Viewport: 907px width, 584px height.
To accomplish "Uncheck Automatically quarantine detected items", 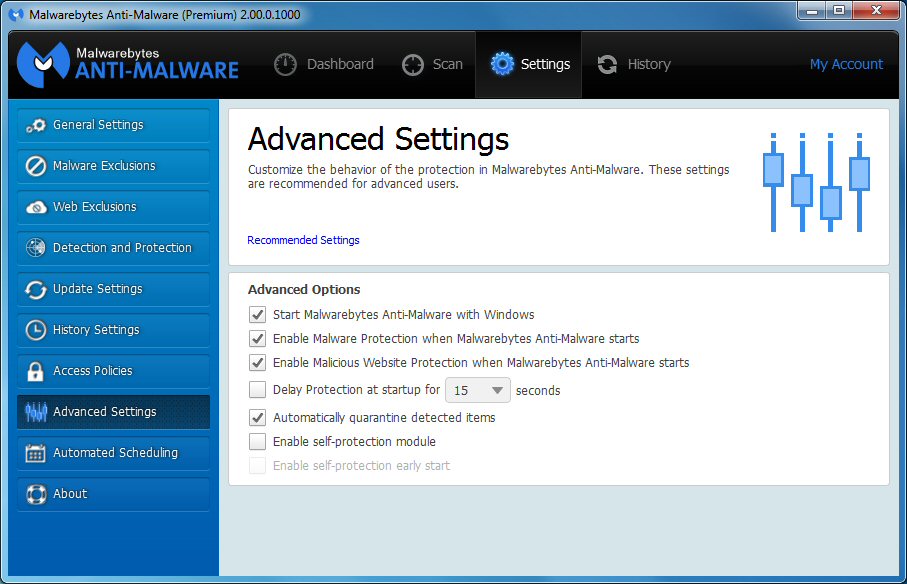I will pyautogui.click(x=257, y=417).
